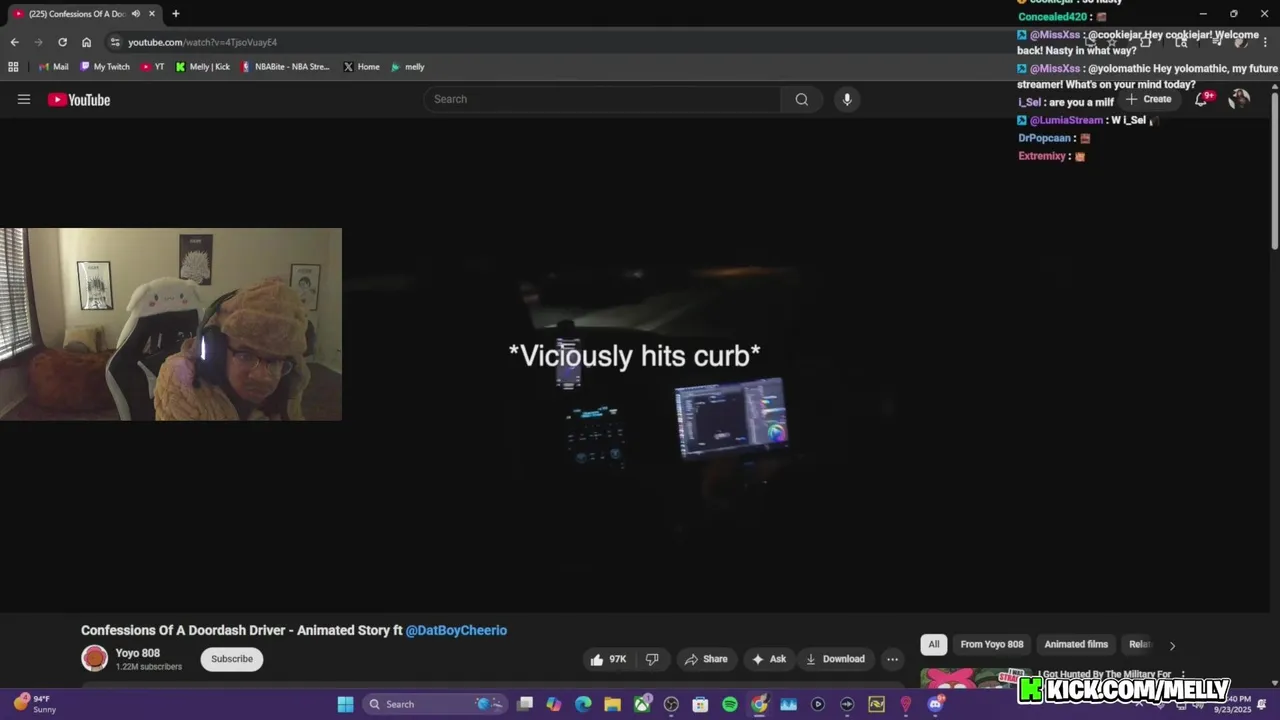Image resolution: width=1280 pixels, height=720 pixels.
Task: Select the All filter chip
Action: coord(933,644)
